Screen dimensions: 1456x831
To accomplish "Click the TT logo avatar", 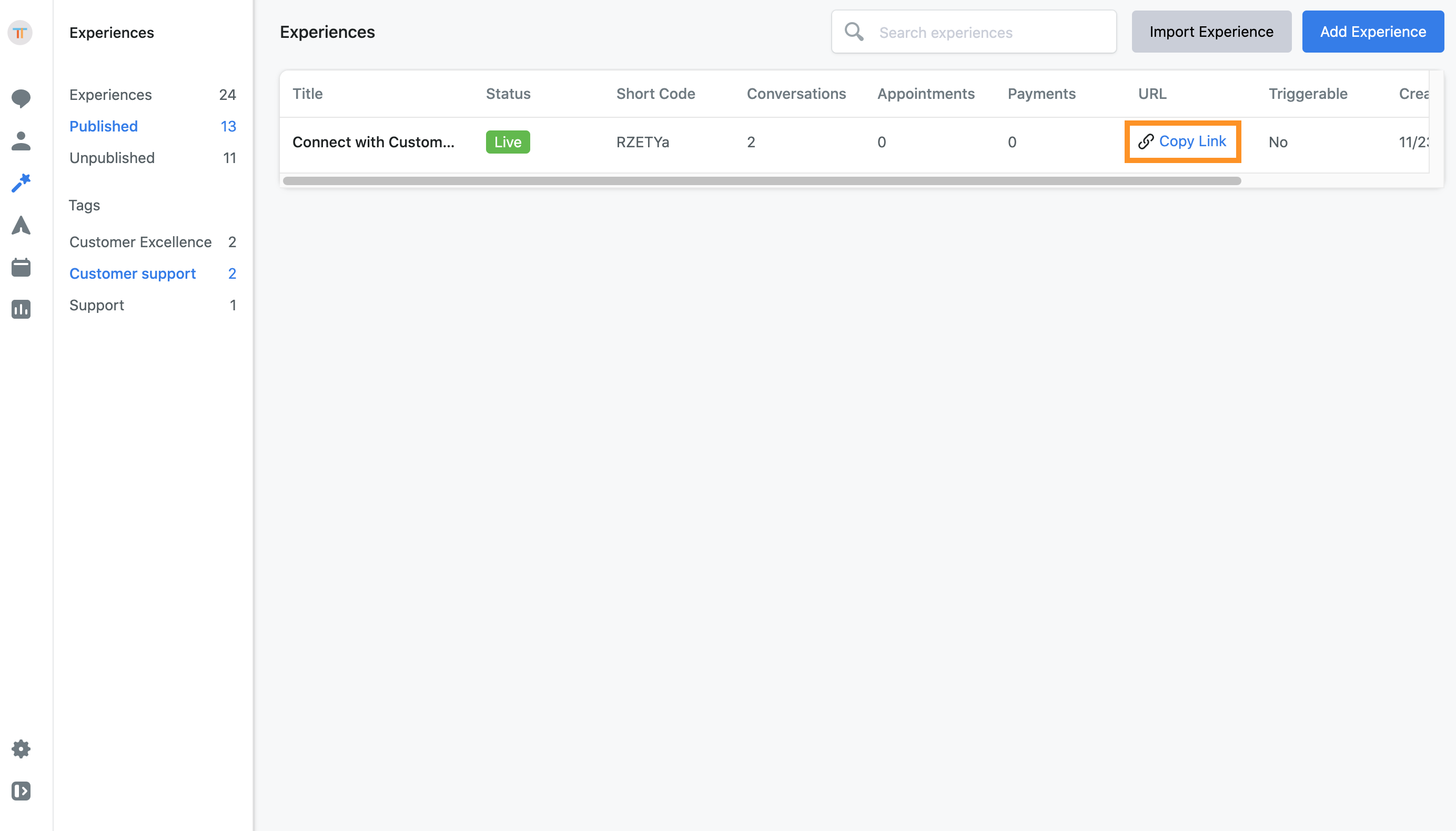I will pyautogui.click(x=20, y=33).
